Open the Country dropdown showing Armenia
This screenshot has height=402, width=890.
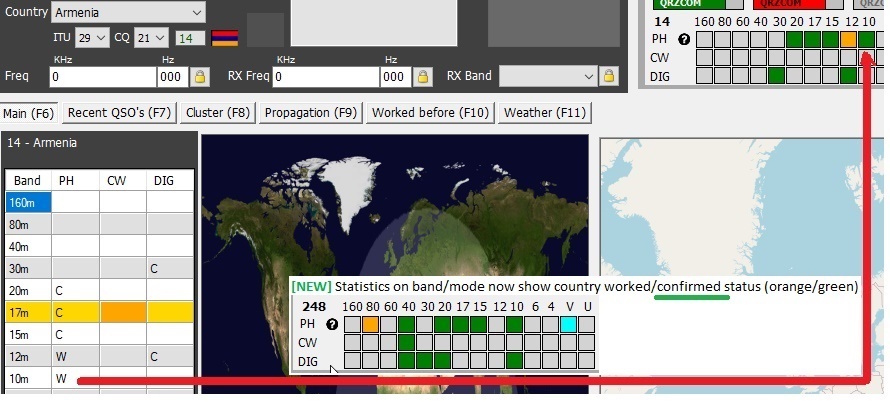[128, 12]
